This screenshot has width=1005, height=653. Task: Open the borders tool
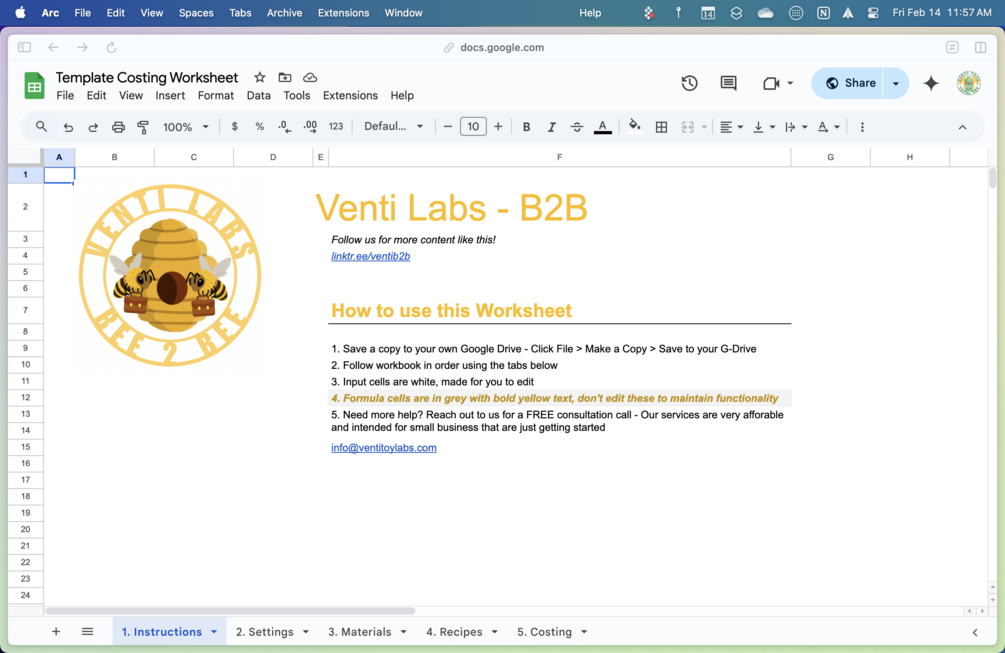661,127
